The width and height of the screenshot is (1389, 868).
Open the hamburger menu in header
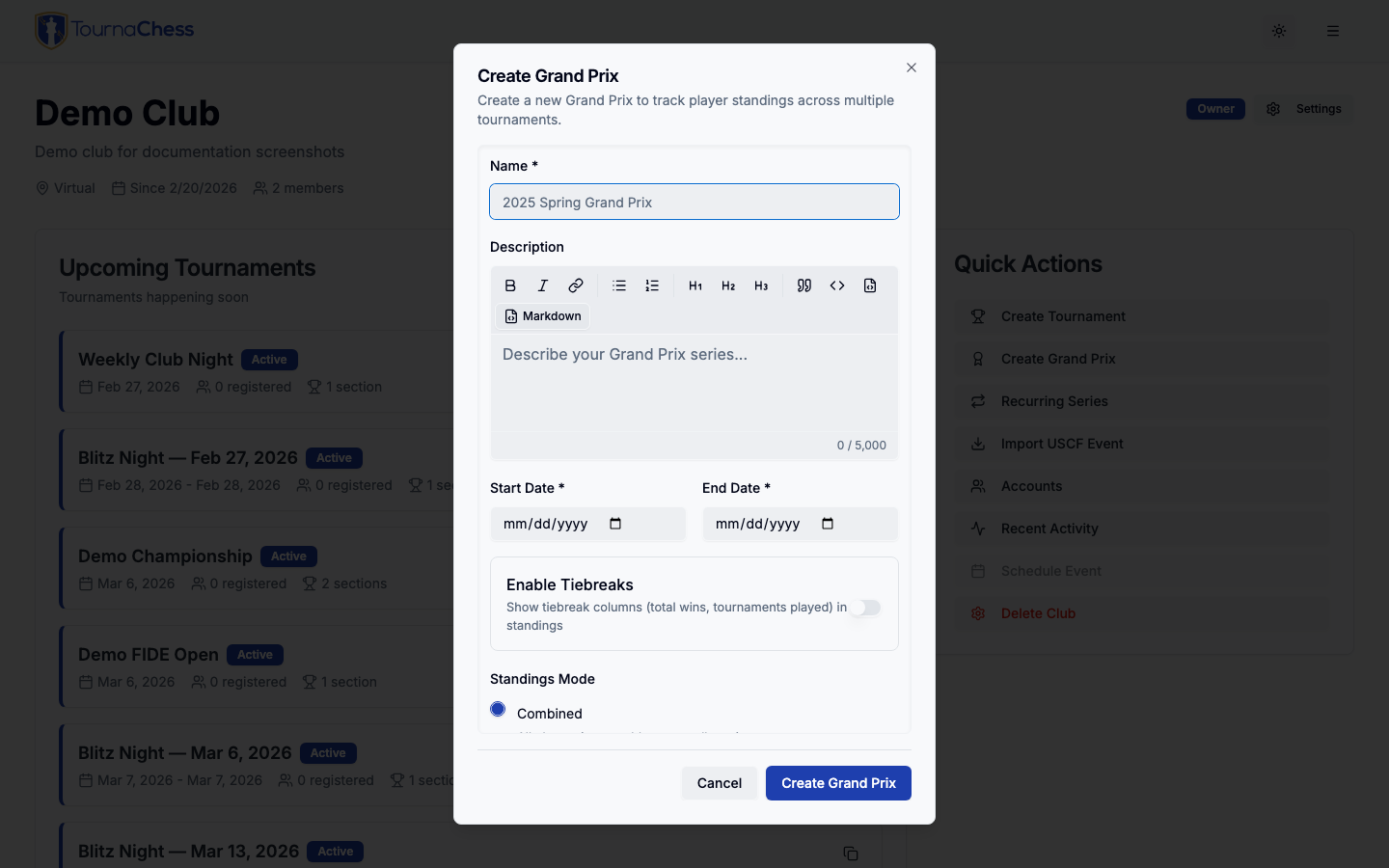(x=1333, y=31)
